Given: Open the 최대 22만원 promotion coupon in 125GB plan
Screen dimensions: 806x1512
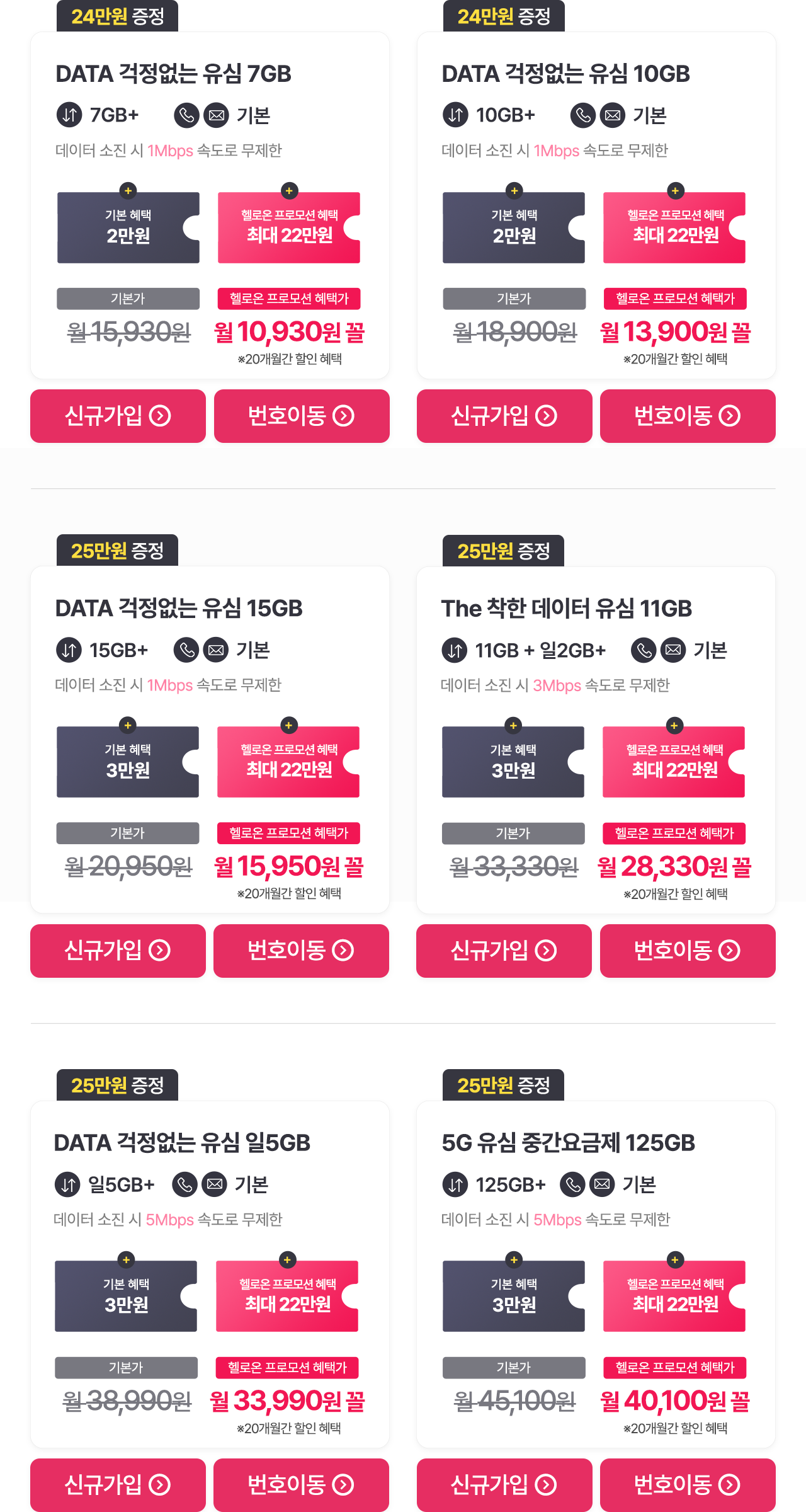Looking at the screenshot, I should [674, 1296].
